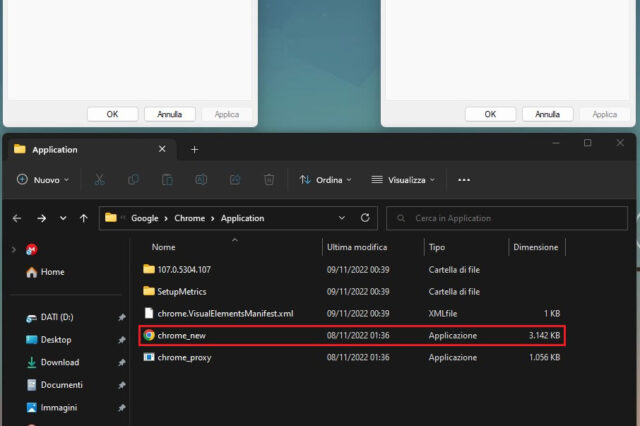Click the Cut scissors icon in toolbar
The height and width of the screenshot is (426, 640).
pyautogui.click(x=99, y=180)
